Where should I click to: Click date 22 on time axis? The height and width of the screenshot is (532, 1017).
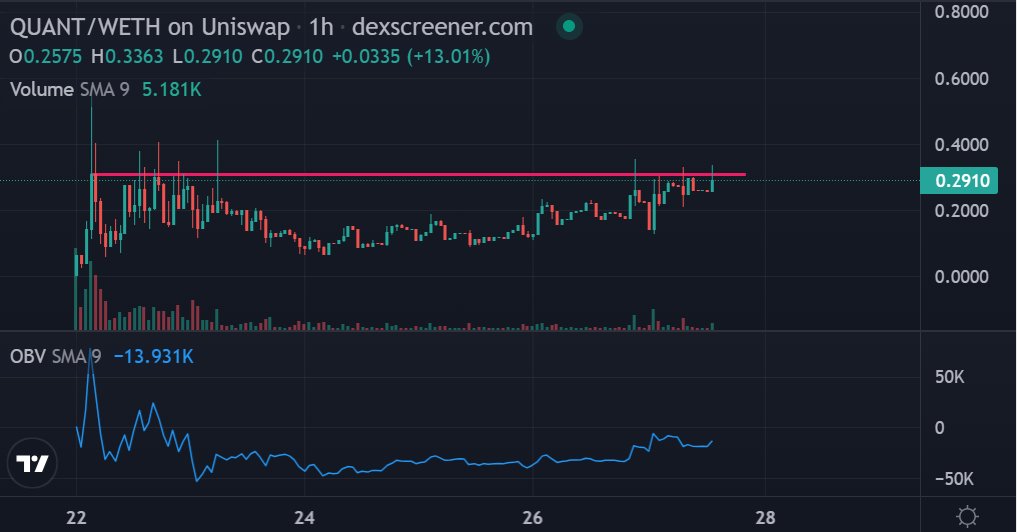77,517
